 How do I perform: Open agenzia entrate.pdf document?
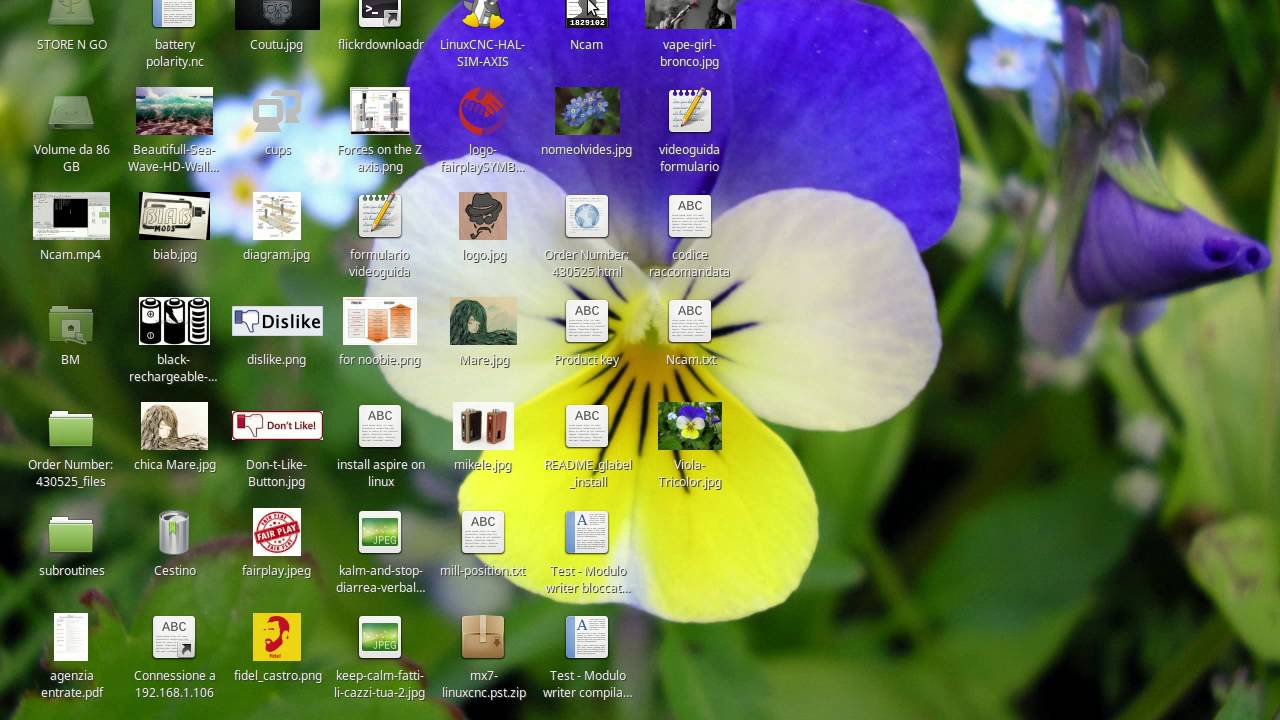71,637
